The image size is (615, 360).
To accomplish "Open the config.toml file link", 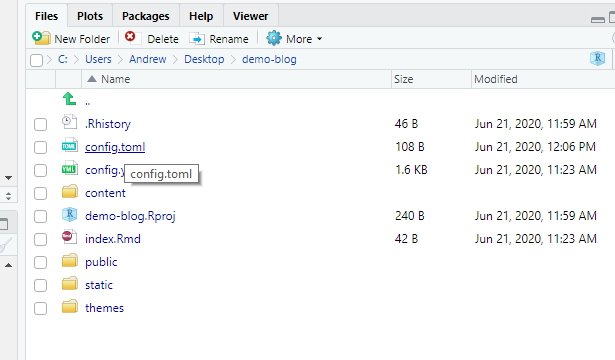I will click(115, 147).
